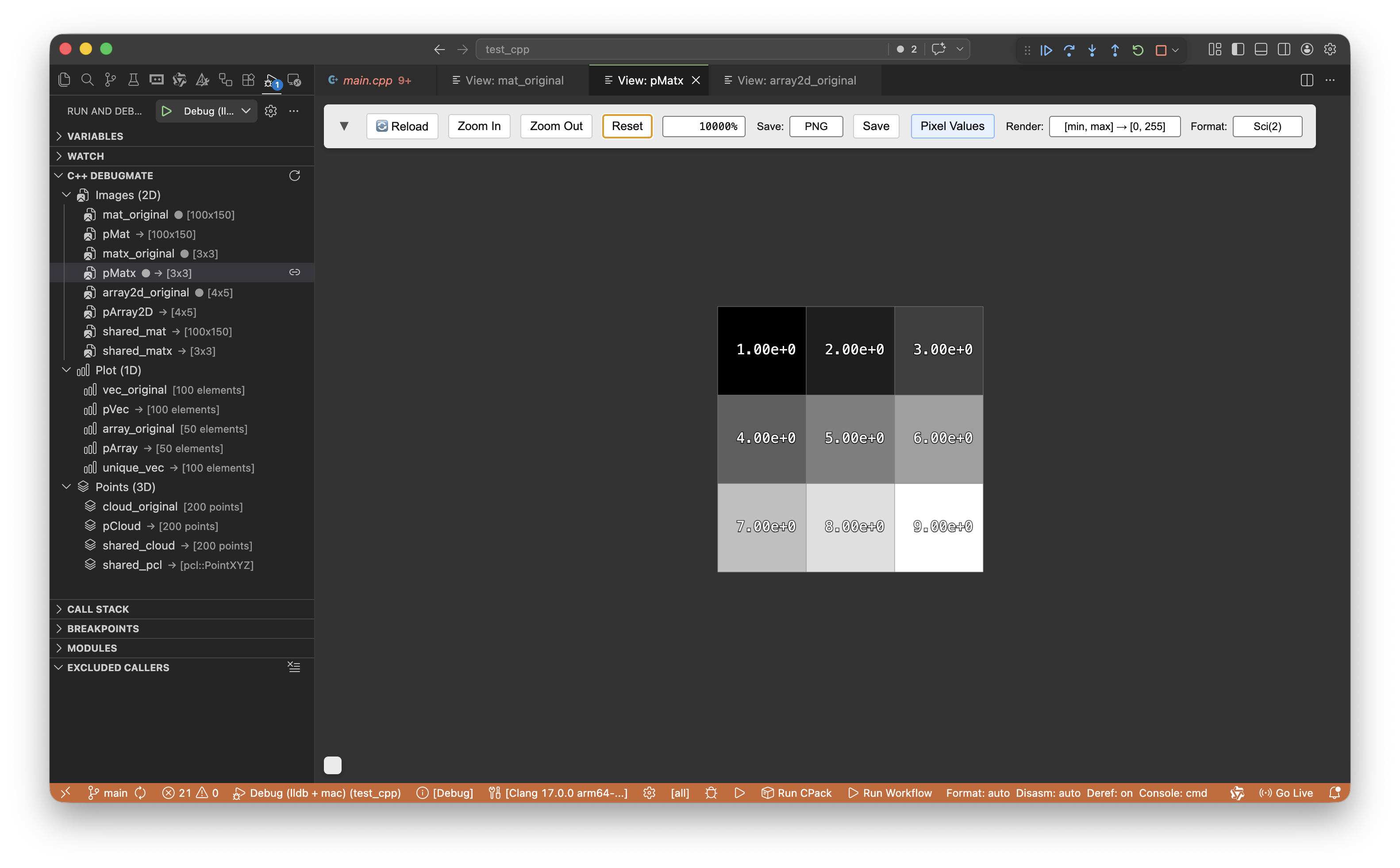Click the debug Restart icon

[1138, 50]
